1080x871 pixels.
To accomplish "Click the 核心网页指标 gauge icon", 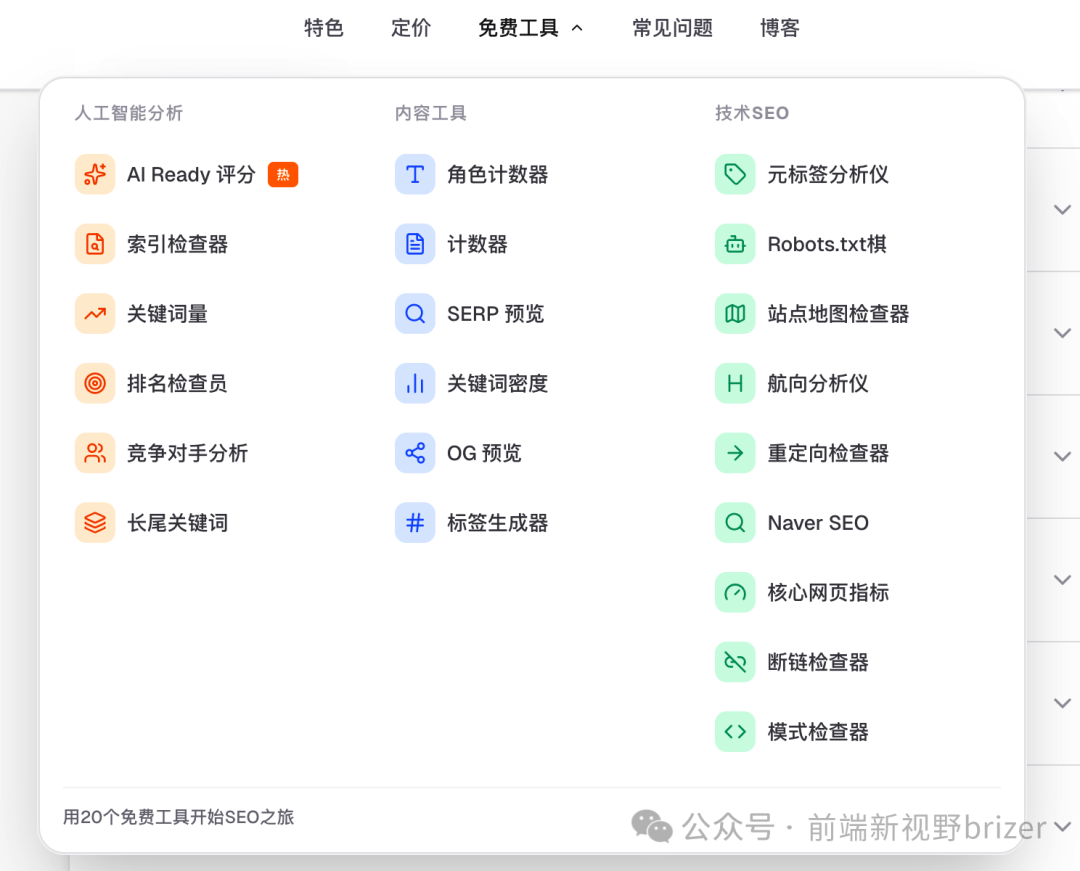I will 735,592.
